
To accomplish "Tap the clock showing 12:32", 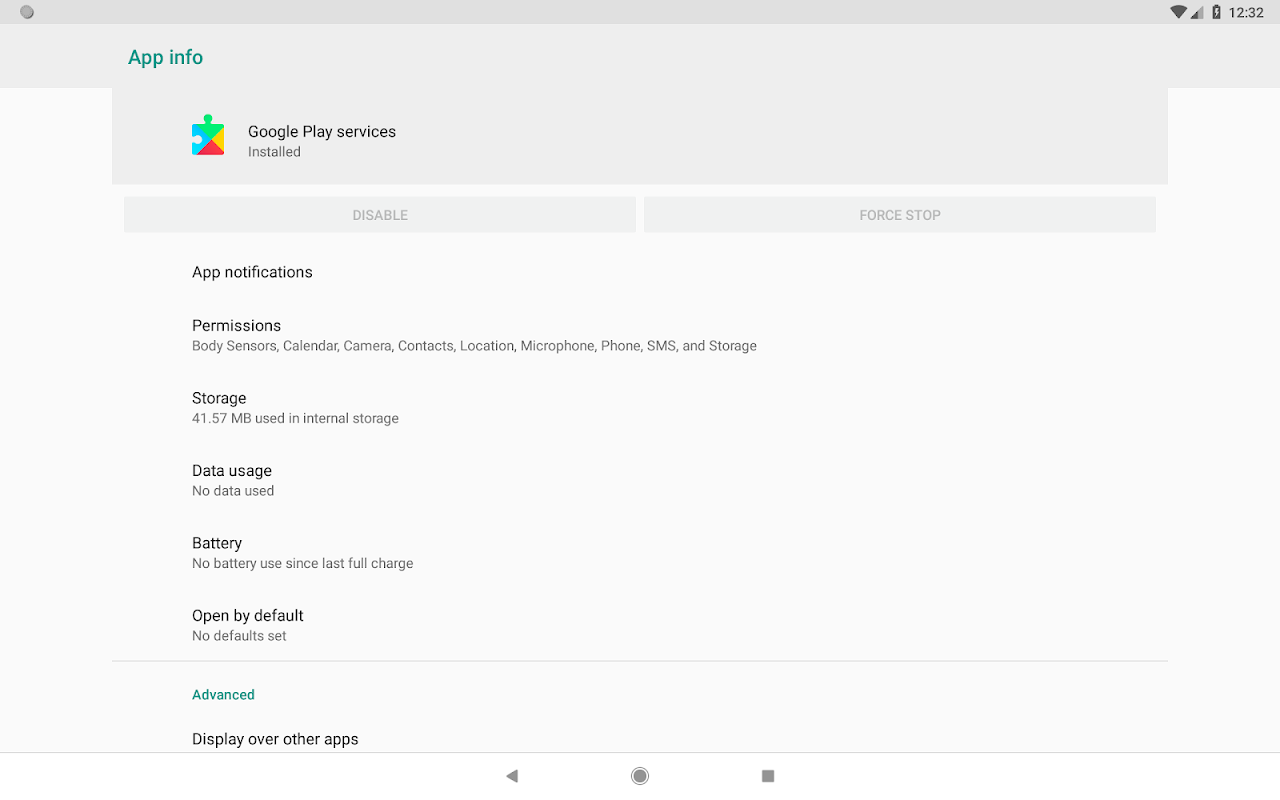I will [1246, 13].
